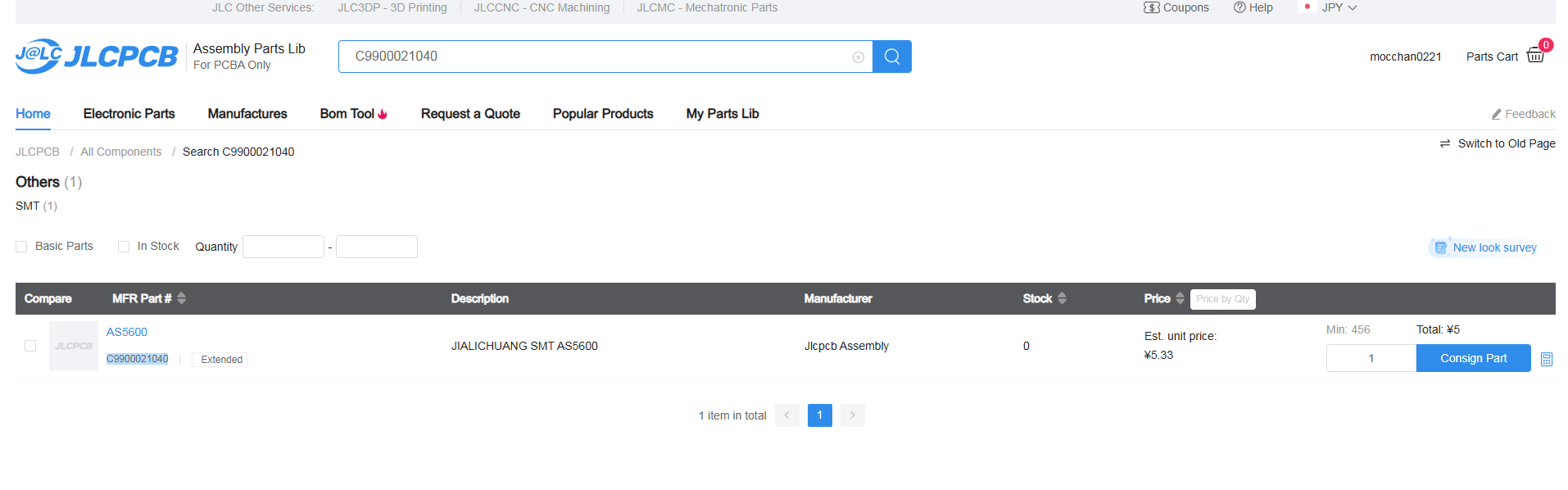This screenshot has width=1568, height=490.
Task: Open the AS5600 part link
Action: point(127,332)
